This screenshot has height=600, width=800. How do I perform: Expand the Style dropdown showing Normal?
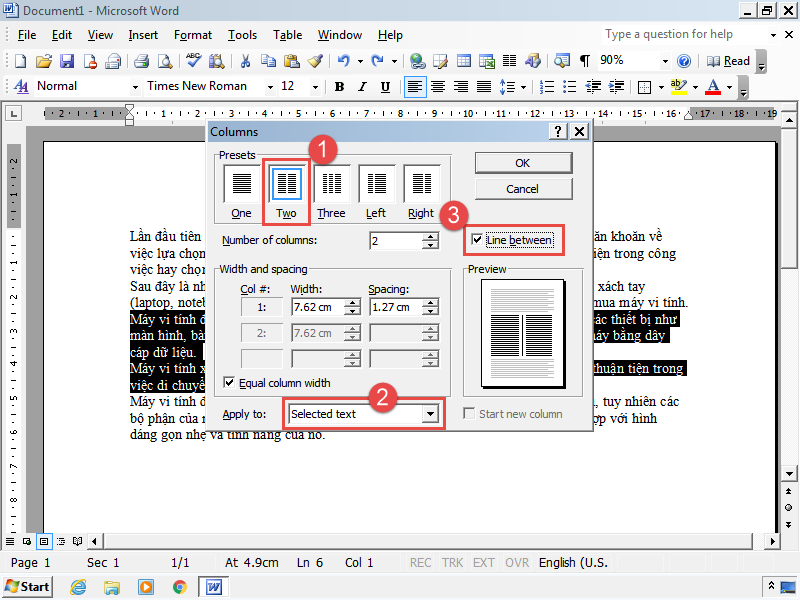click(135, 87)
